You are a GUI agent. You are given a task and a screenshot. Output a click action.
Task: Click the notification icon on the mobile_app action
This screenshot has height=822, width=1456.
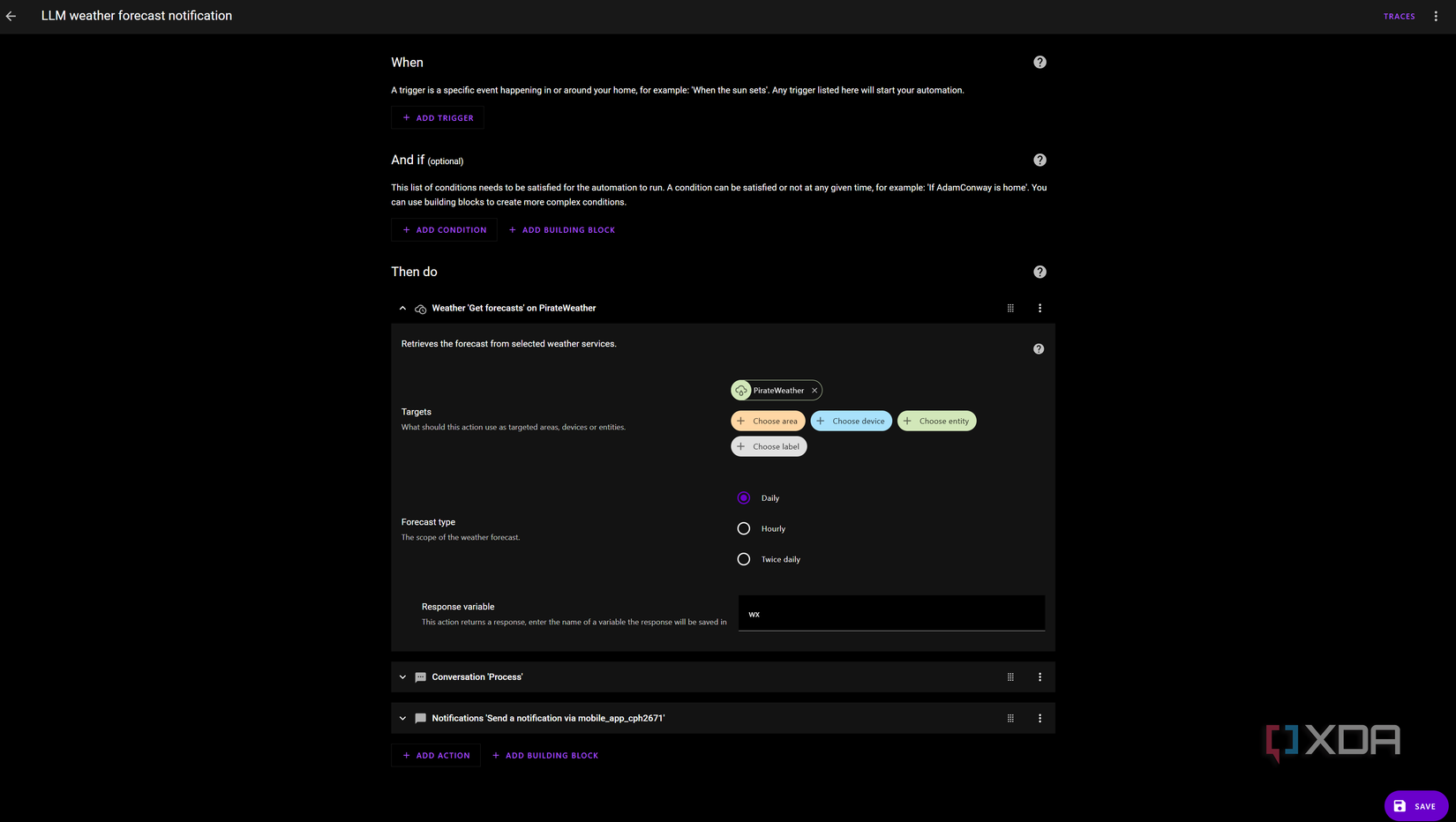point(420,718)
